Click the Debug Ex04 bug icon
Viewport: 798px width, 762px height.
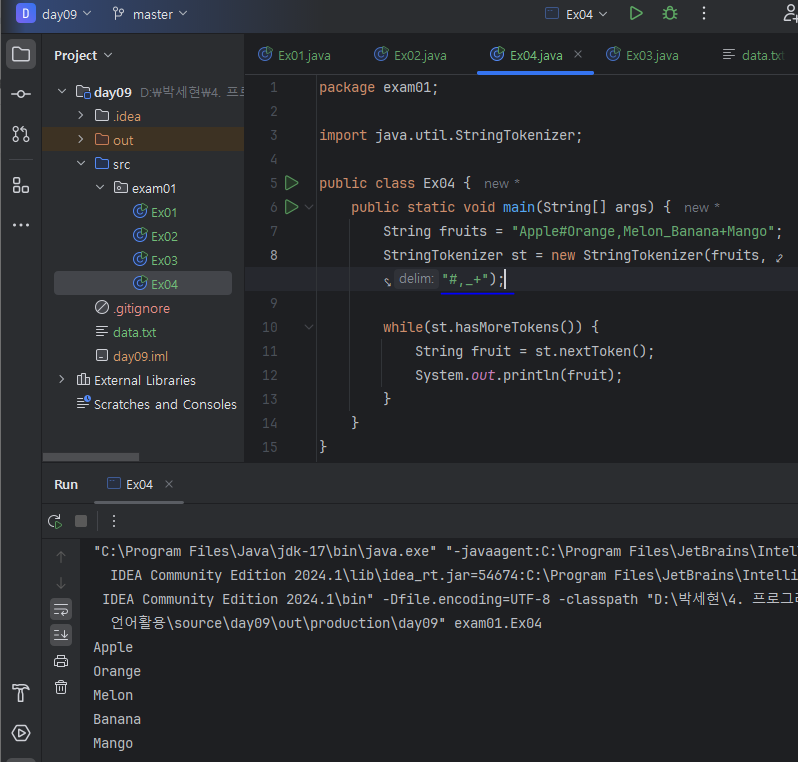pyautogui.click(x=669, y=14)
